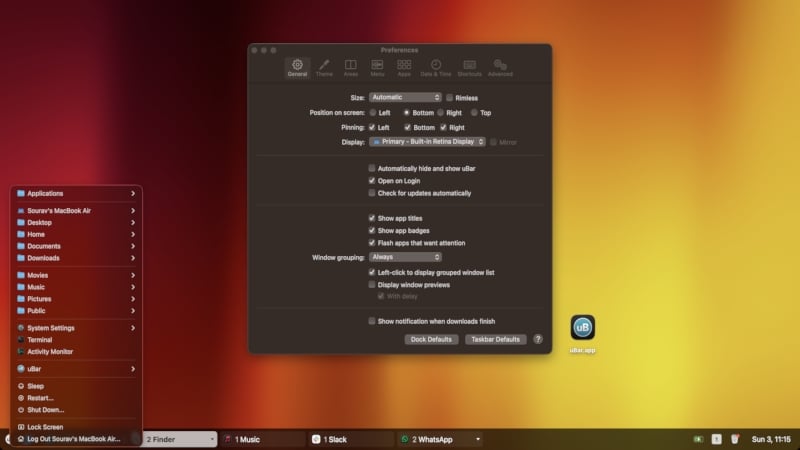The image size is (800, 450).
Task: Switch to WhatsApp in the taskbar
Action: click(x=440, y=439)
